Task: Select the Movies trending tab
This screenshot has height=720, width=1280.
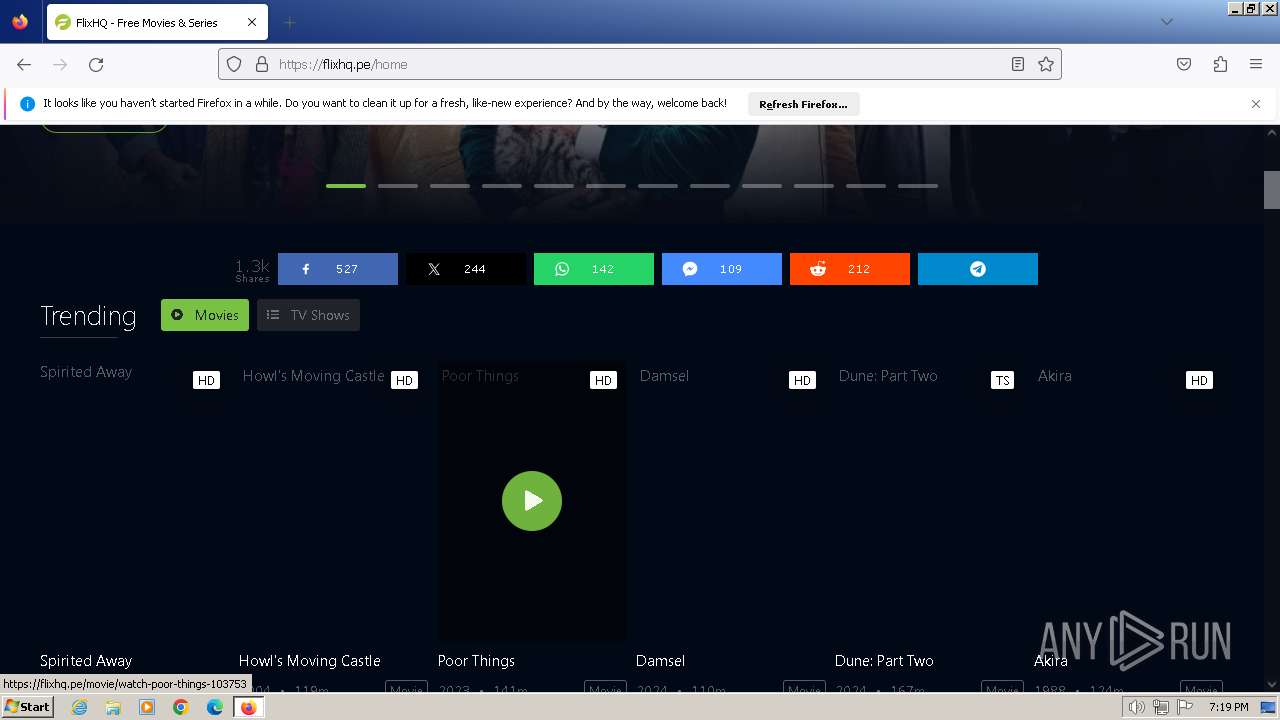Action: [205, 315]
